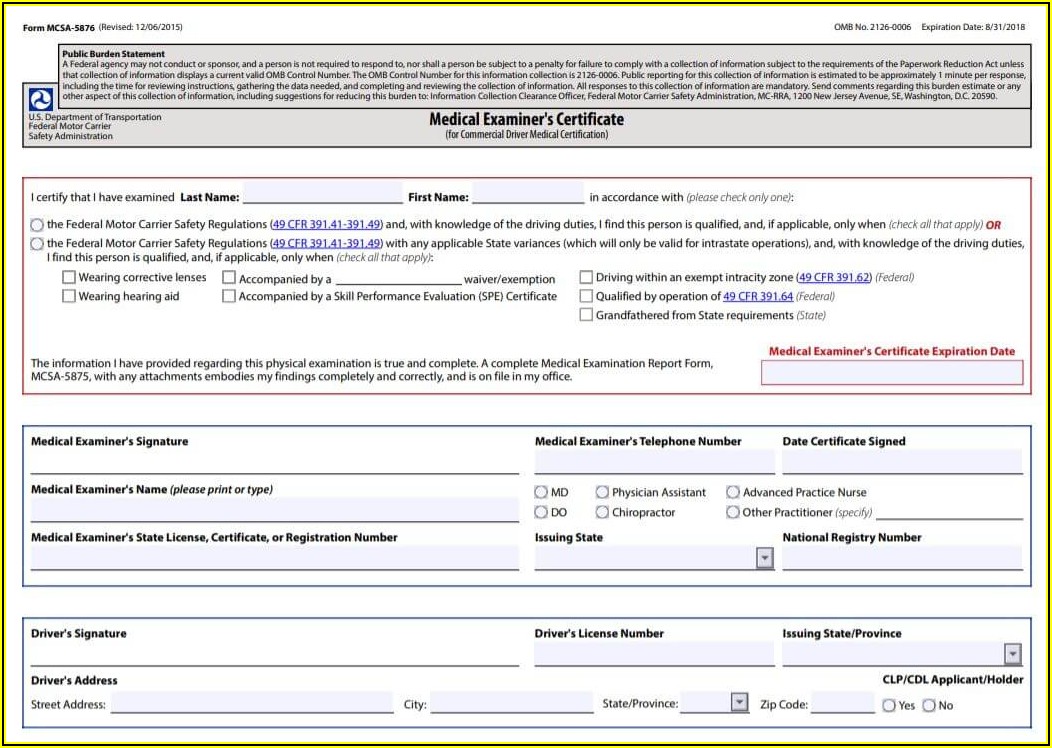The image size is (1052, 748).
Task: Check the Wearing hearing aid checkbox
Action: coord(69,296)
